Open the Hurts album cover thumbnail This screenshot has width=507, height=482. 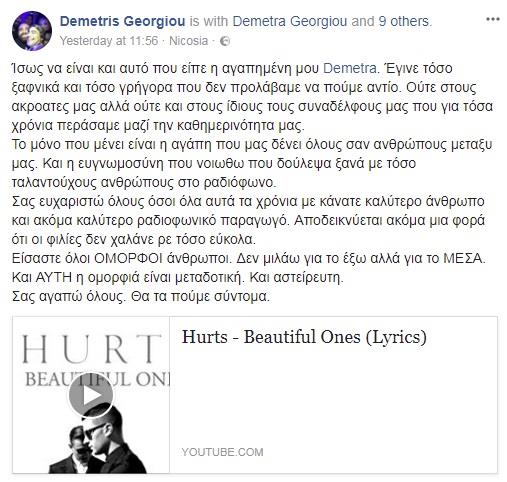tap(91, 395)
